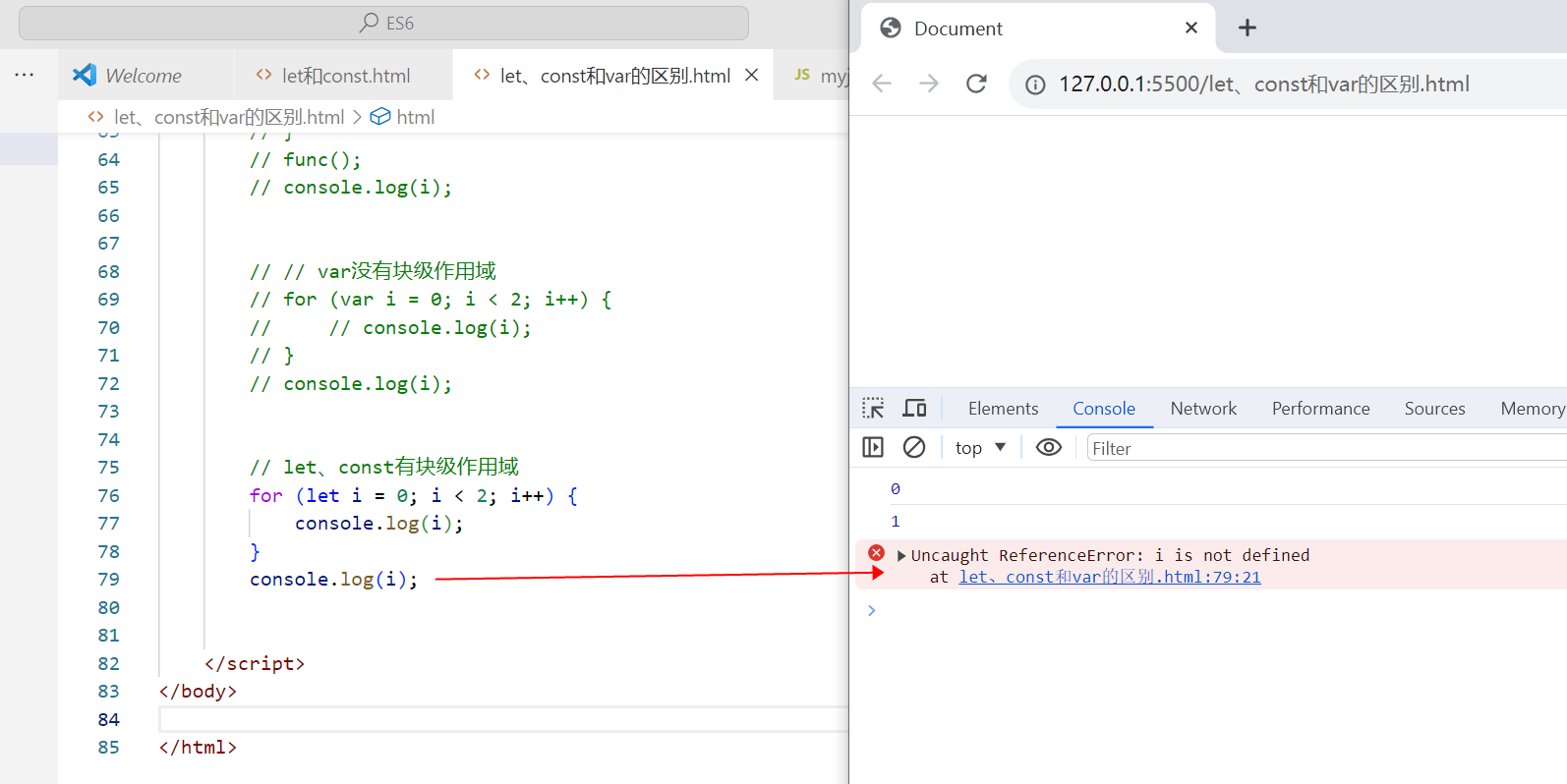Activate the DevTools inspect element picker
This screenshot has height=784, width=1567.
873,408
